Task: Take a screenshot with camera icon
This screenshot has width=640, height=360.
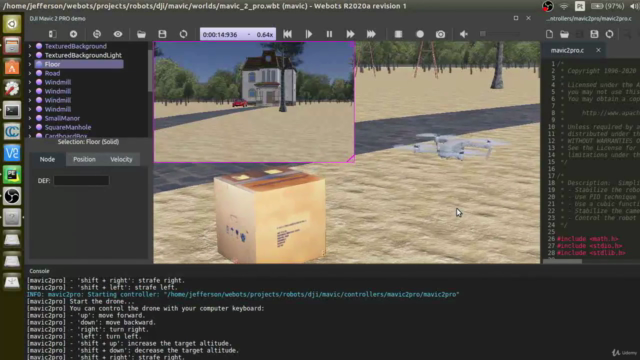Action: coord(440,34)
